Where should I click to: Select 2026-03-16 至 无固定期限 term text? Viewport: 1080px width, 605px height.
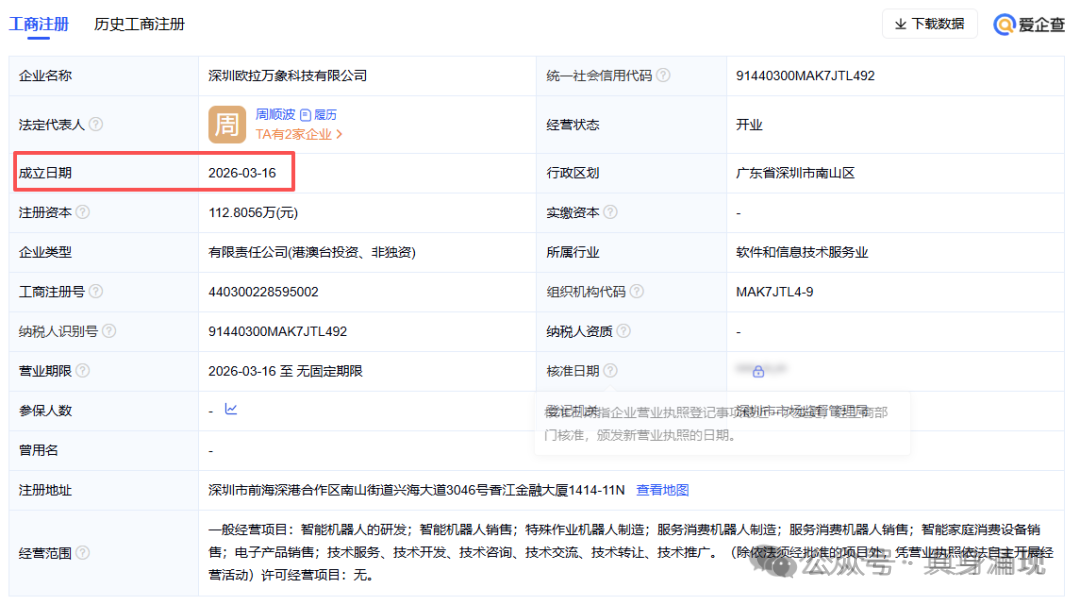coord(286,371)
